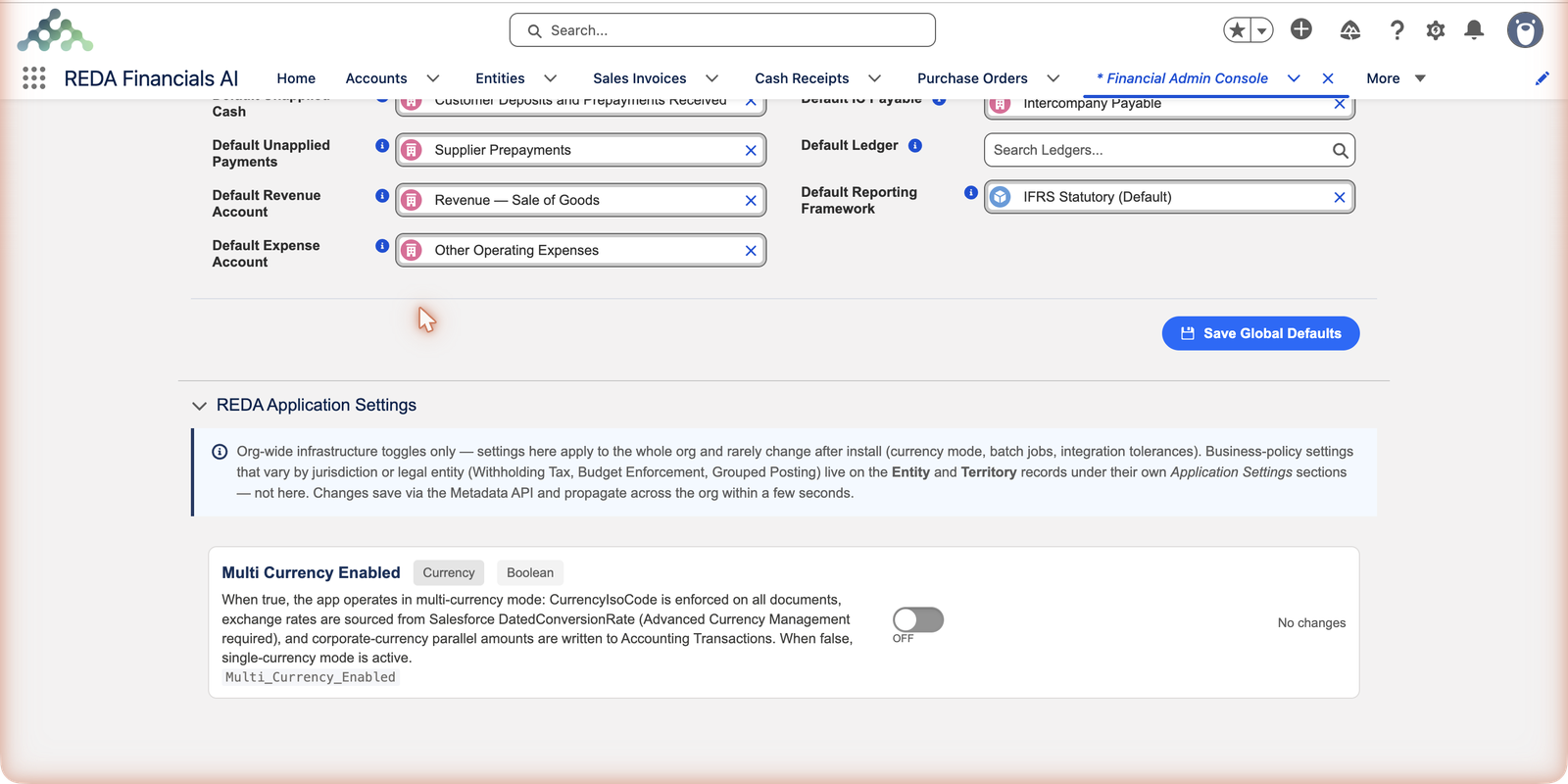Open the favorites list dropdown arrow
The image size is (1568, 784).
1262,30
